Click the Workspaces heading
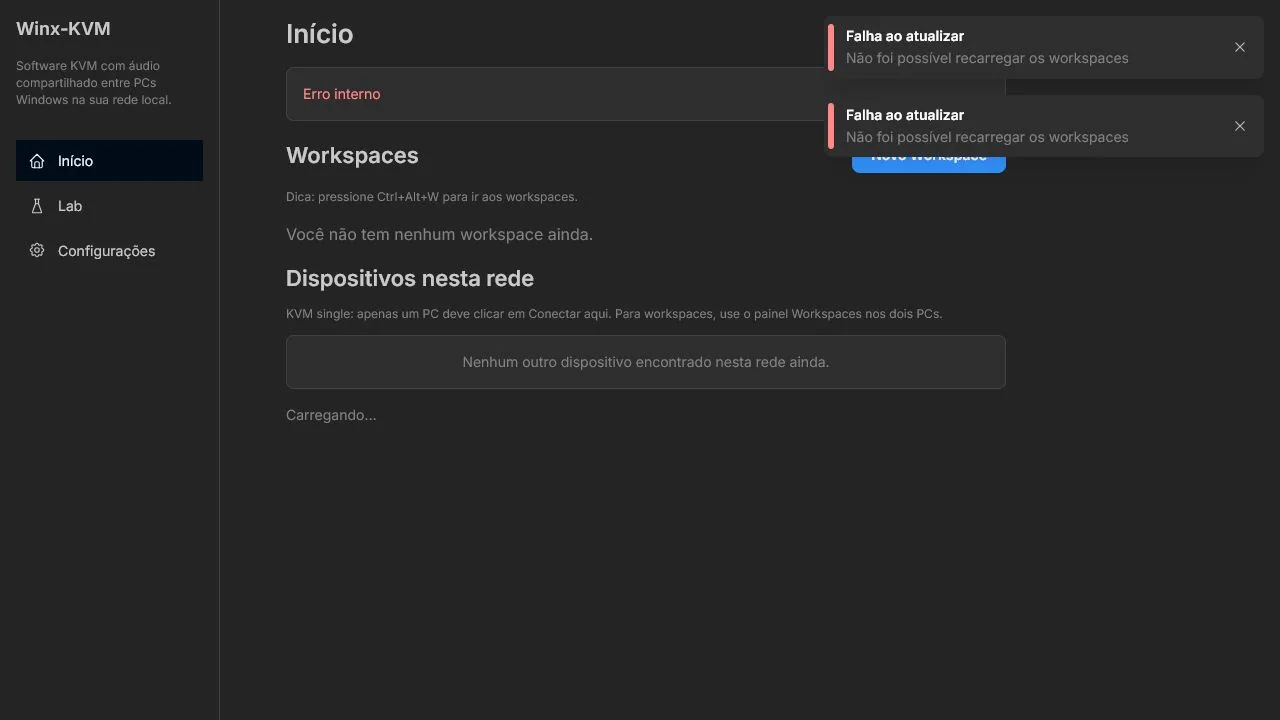 click(352, 156)
